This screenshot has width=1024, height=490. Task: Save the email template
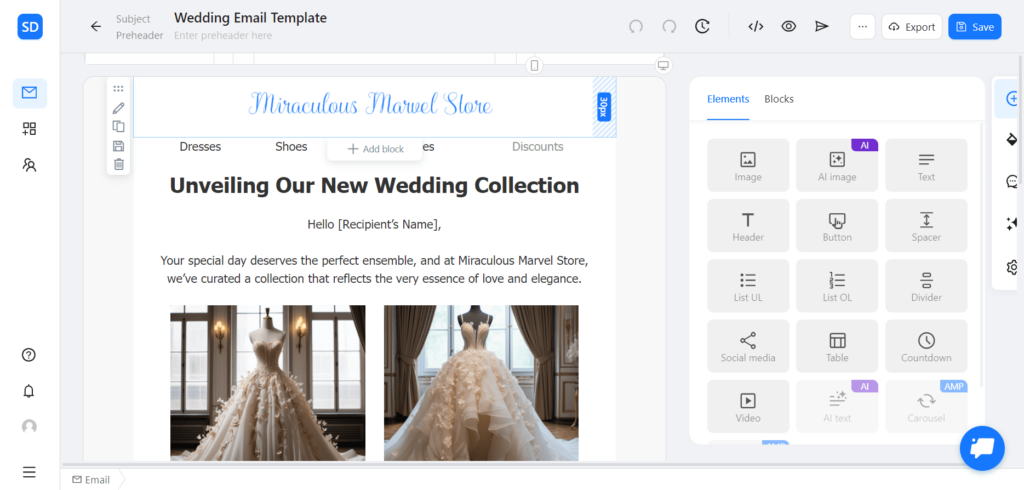[974, 27]
